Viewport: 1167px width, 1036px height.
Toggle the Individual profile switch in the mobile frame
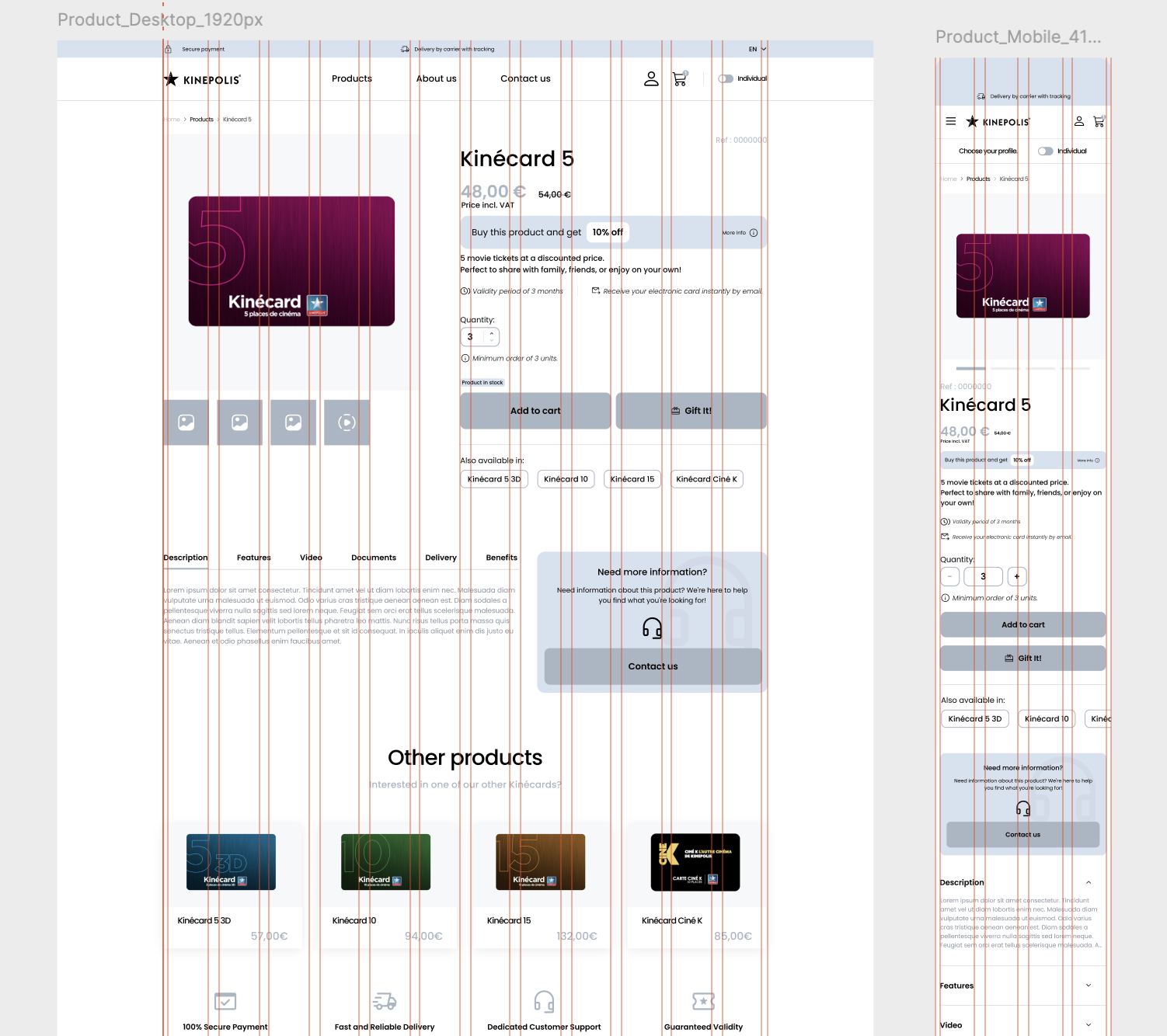[x=1046, y=151]
